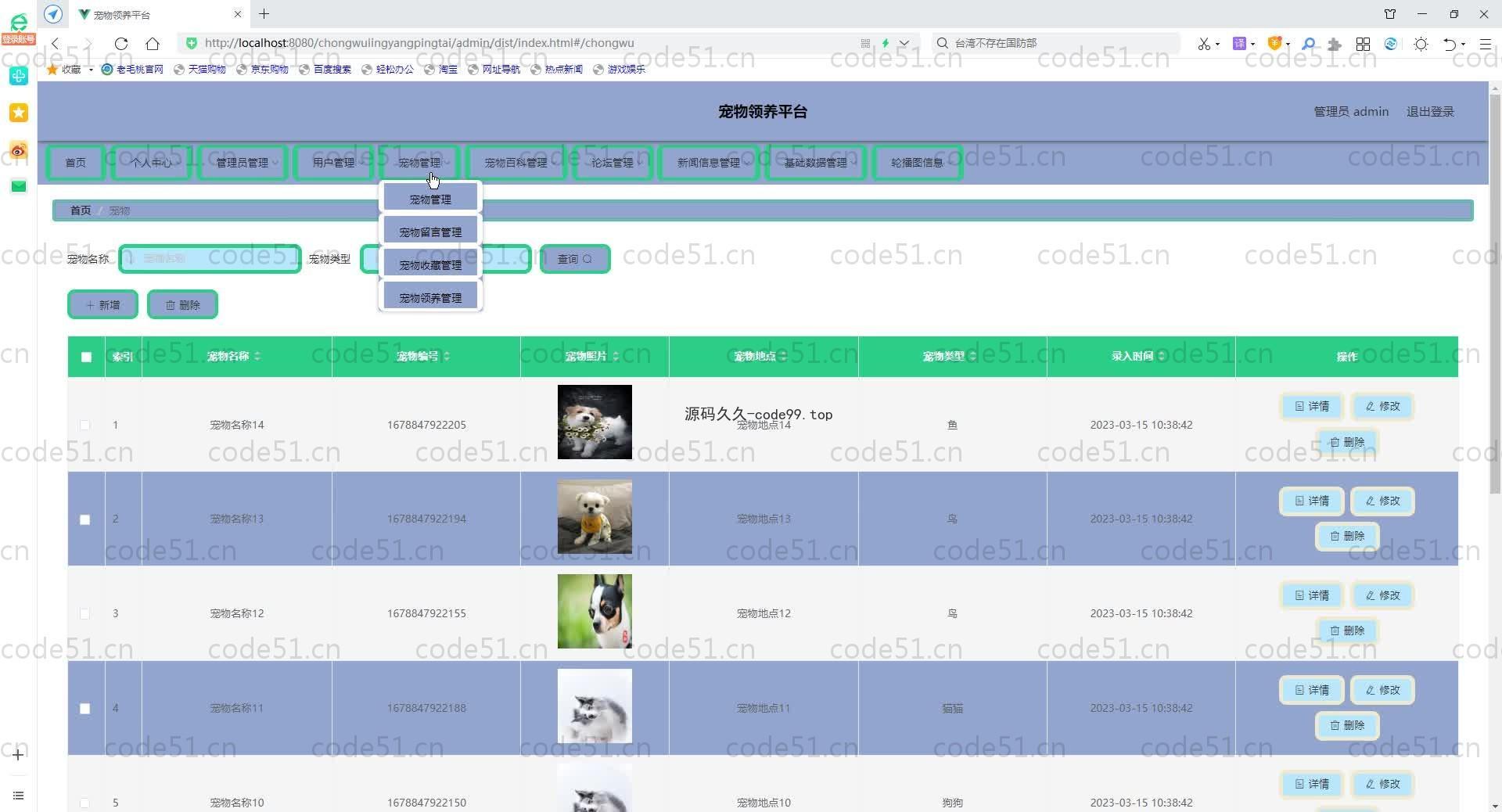Open the sidebar green mail icon
1502x812 pixels.
19,186
